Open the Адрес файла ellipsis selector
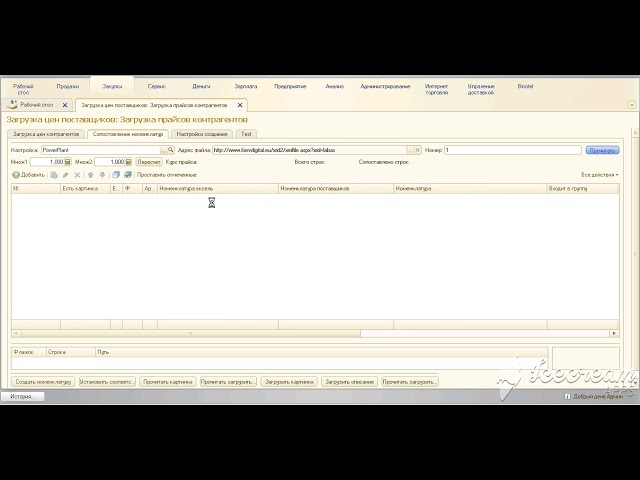This screenshot has width=640, height=480. coord(411,150)
